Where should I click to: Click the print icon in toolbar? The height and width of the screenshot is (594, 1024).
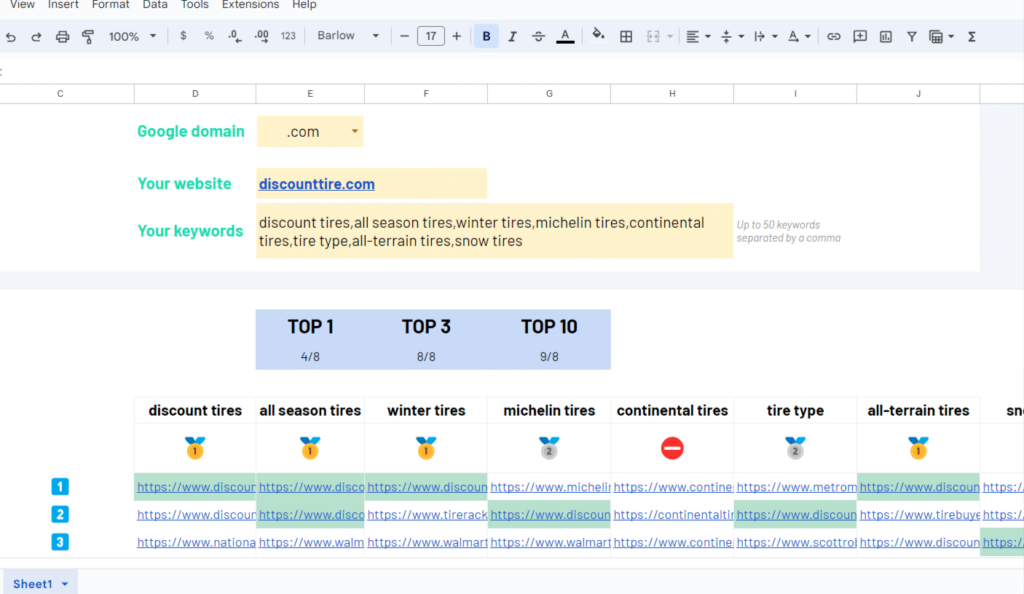click(x=62, y=36)
